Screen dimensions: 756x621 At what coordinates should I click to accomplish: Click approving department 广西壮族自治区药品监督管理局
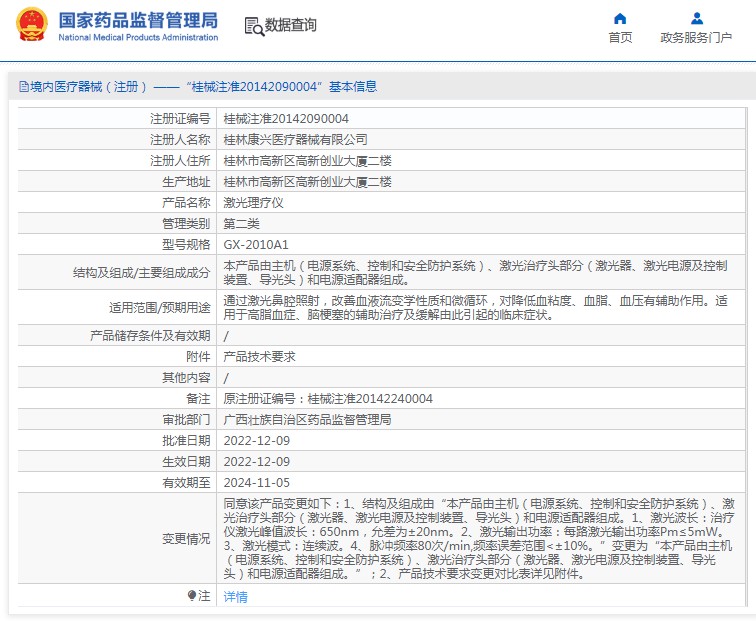(307, 420)
